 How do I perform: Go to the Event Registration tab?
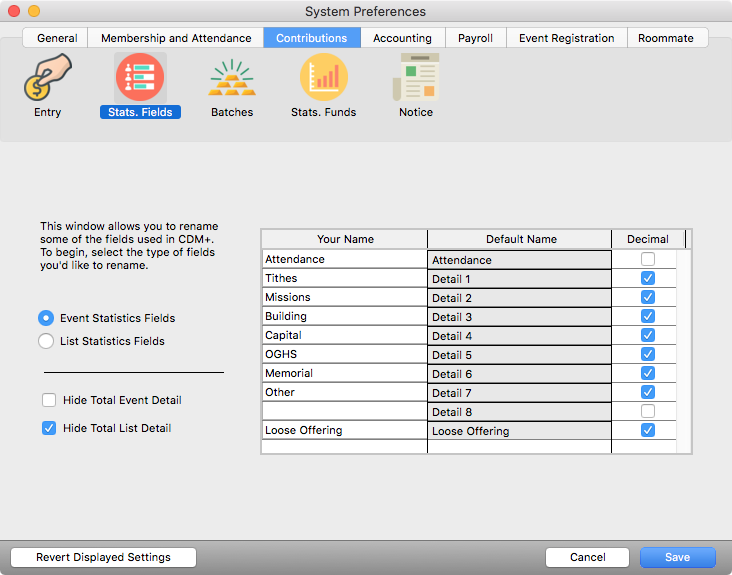pyautogui.click(x=566, y=38)
